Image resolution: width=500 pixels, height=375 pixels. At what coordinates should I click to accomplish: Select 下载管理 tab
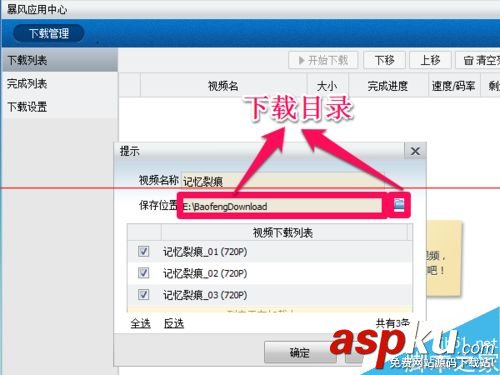click(x=49, y=33)
